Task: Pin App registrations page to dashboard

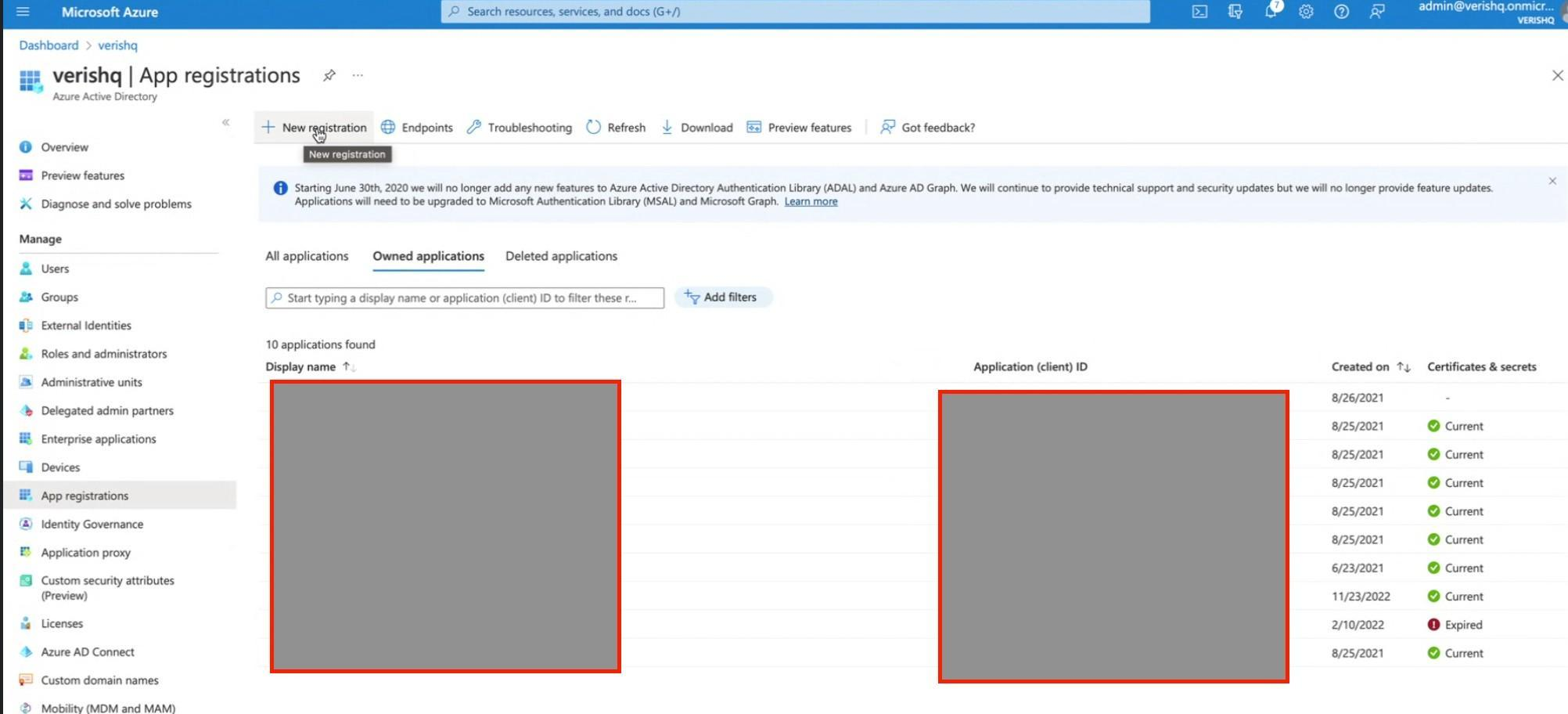Action: tap(329, 75)
